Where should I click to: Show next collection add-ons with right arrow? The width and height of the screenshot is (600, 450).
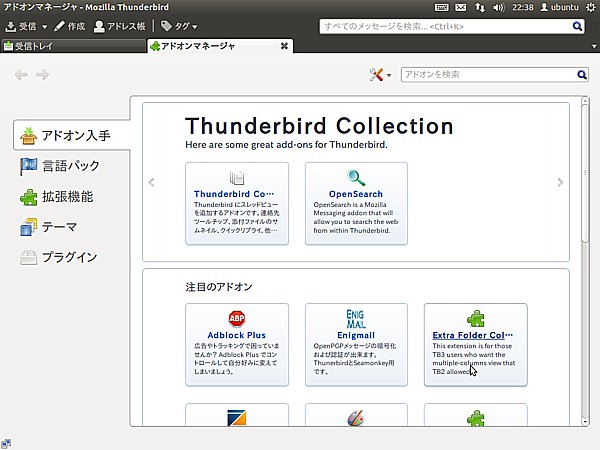coord(560,182)
